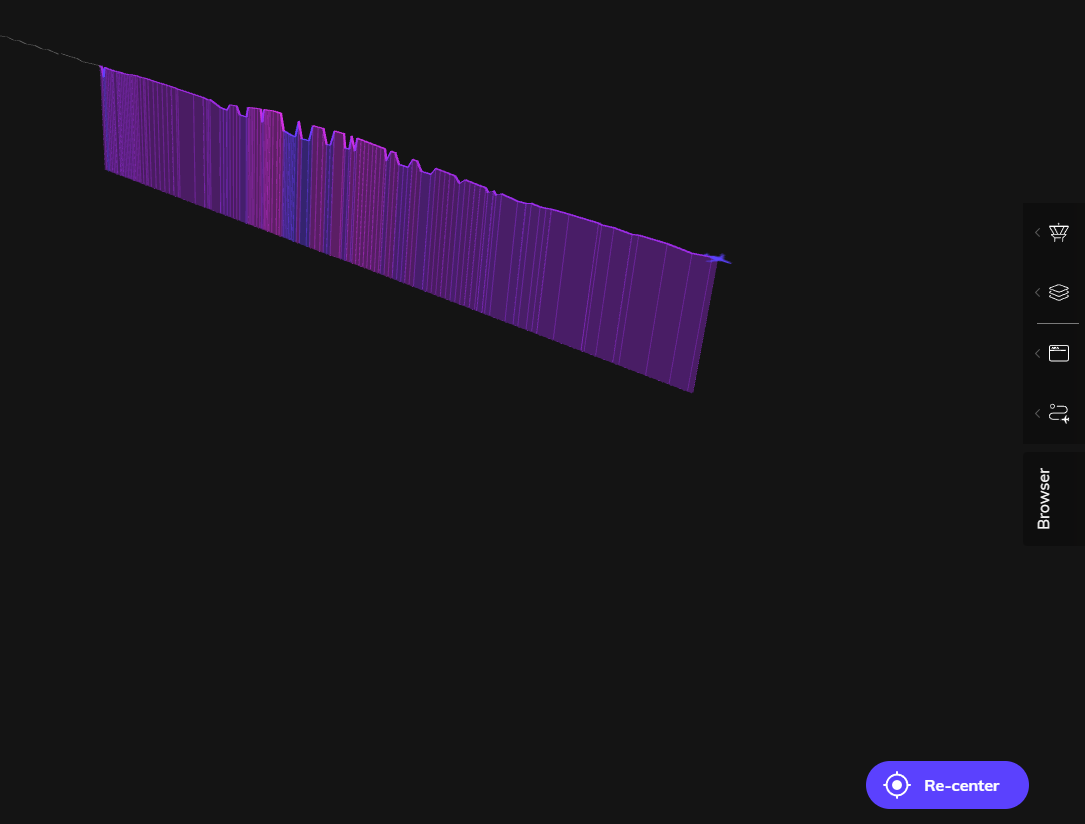Image resolution: width=1085 pixels, height=824 pixels.
Task: Click the top-left starting point of the purple trail
Action: pyautogui.click(x=102, y=69)
